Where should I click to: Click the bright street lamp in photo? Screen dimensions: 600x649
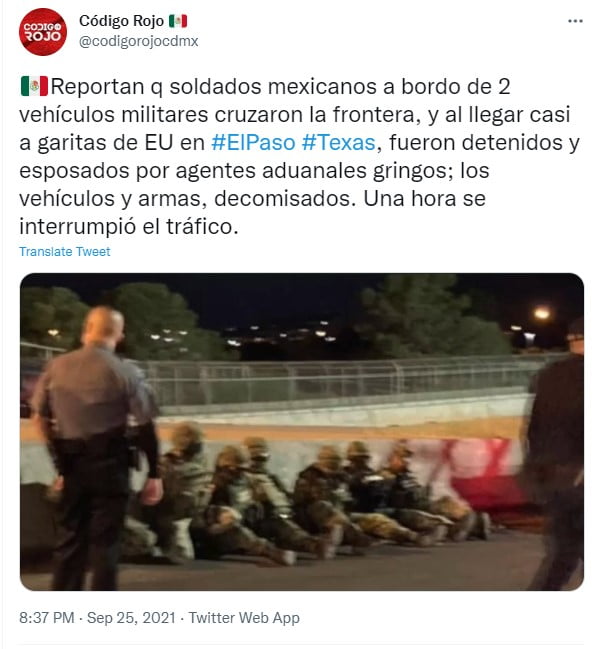coord(541,313)
